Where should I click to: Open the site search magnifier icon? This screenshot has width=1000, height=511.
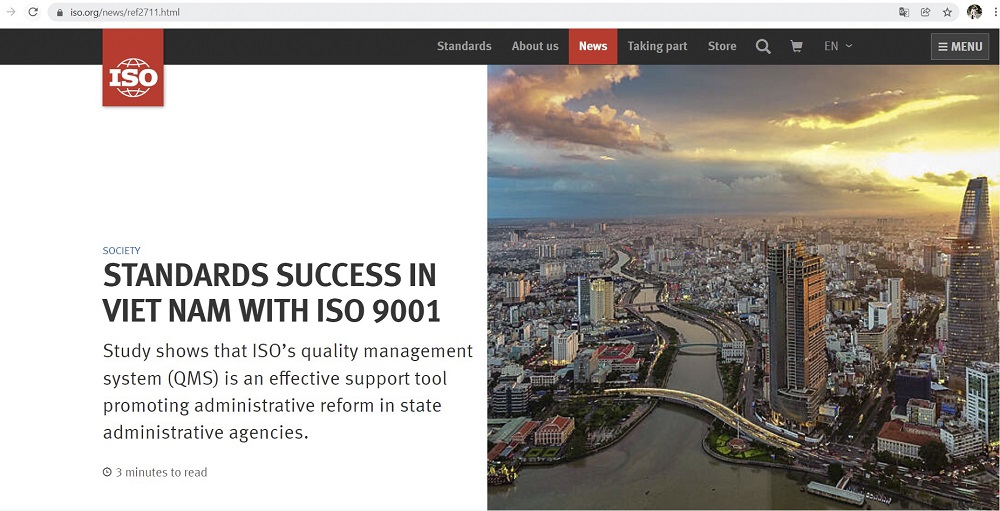[x=763, y=47]
